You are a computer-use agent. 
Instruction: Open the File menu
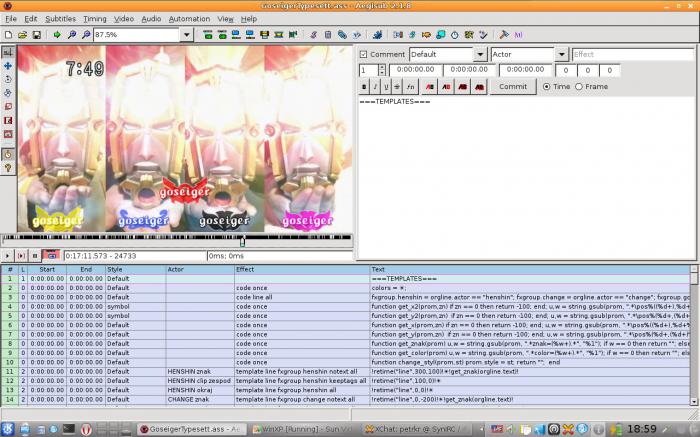(11, 19)
